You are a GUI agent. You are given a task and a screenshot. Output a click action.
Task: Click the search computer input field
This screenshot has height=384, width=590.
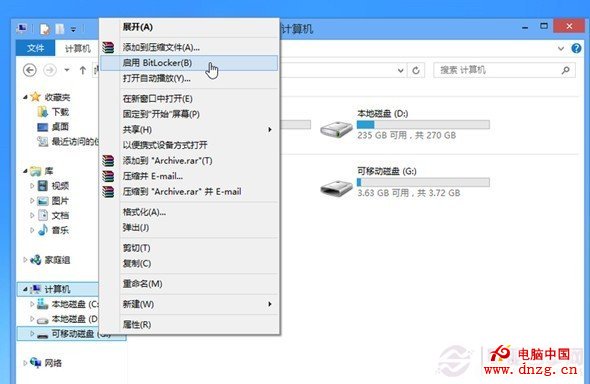[504, 70]
